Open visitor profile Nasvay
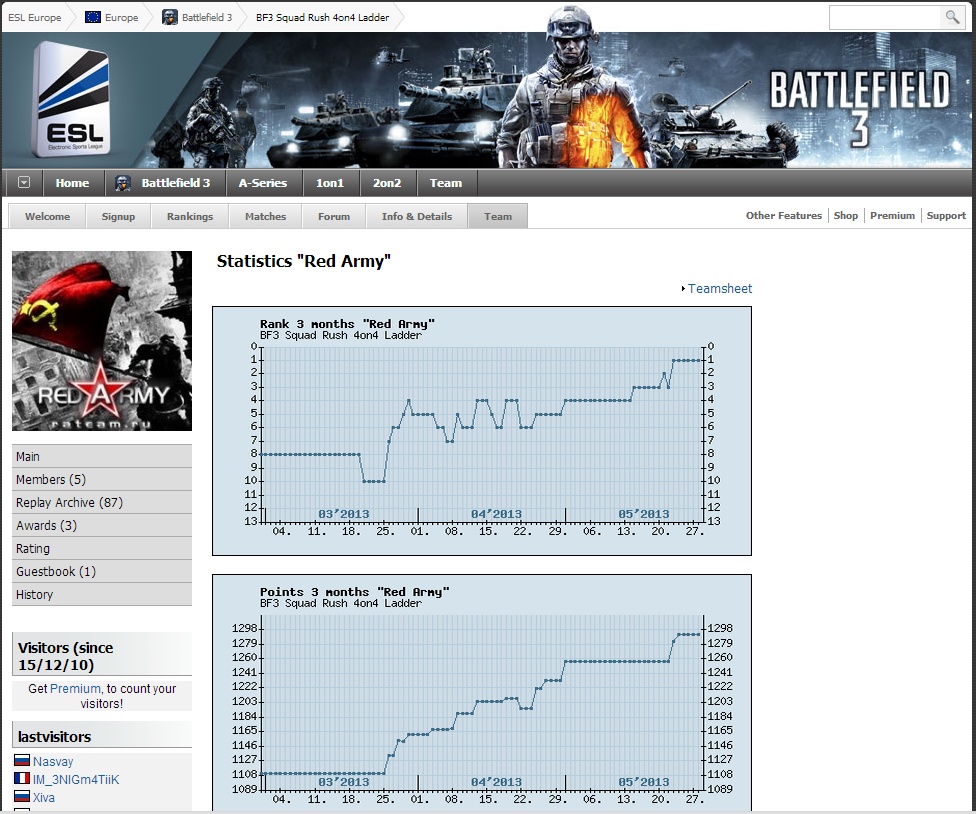 [x=53, y=761]
